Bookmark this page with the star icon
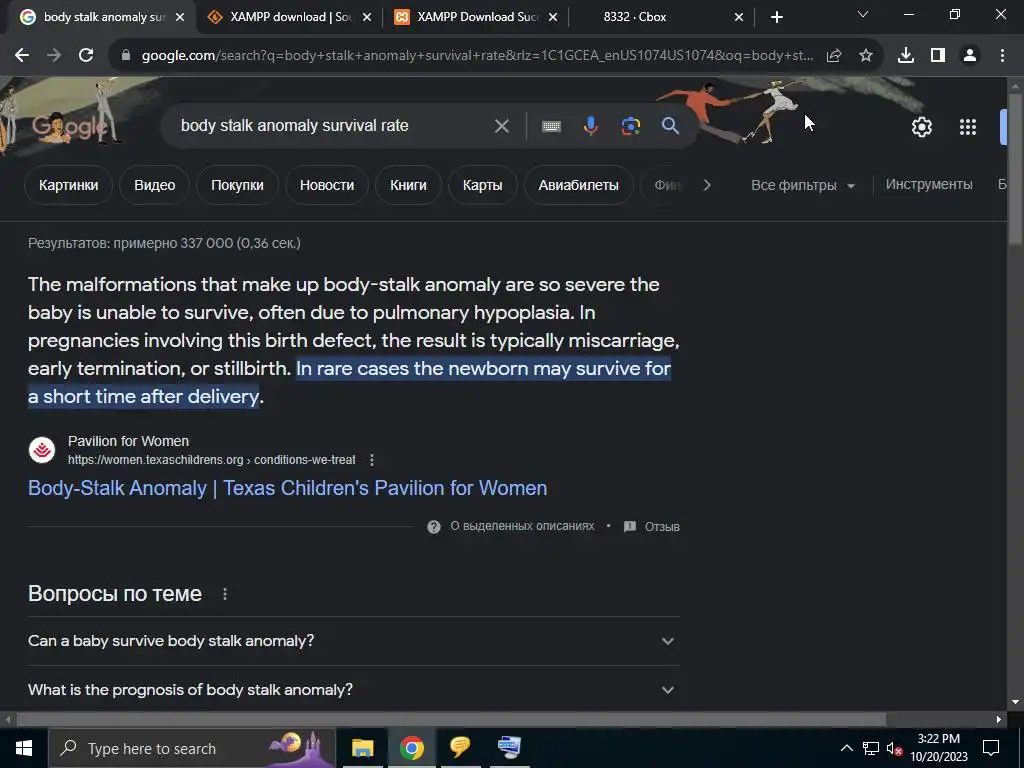1024x768 pixels. pos(865,56)
